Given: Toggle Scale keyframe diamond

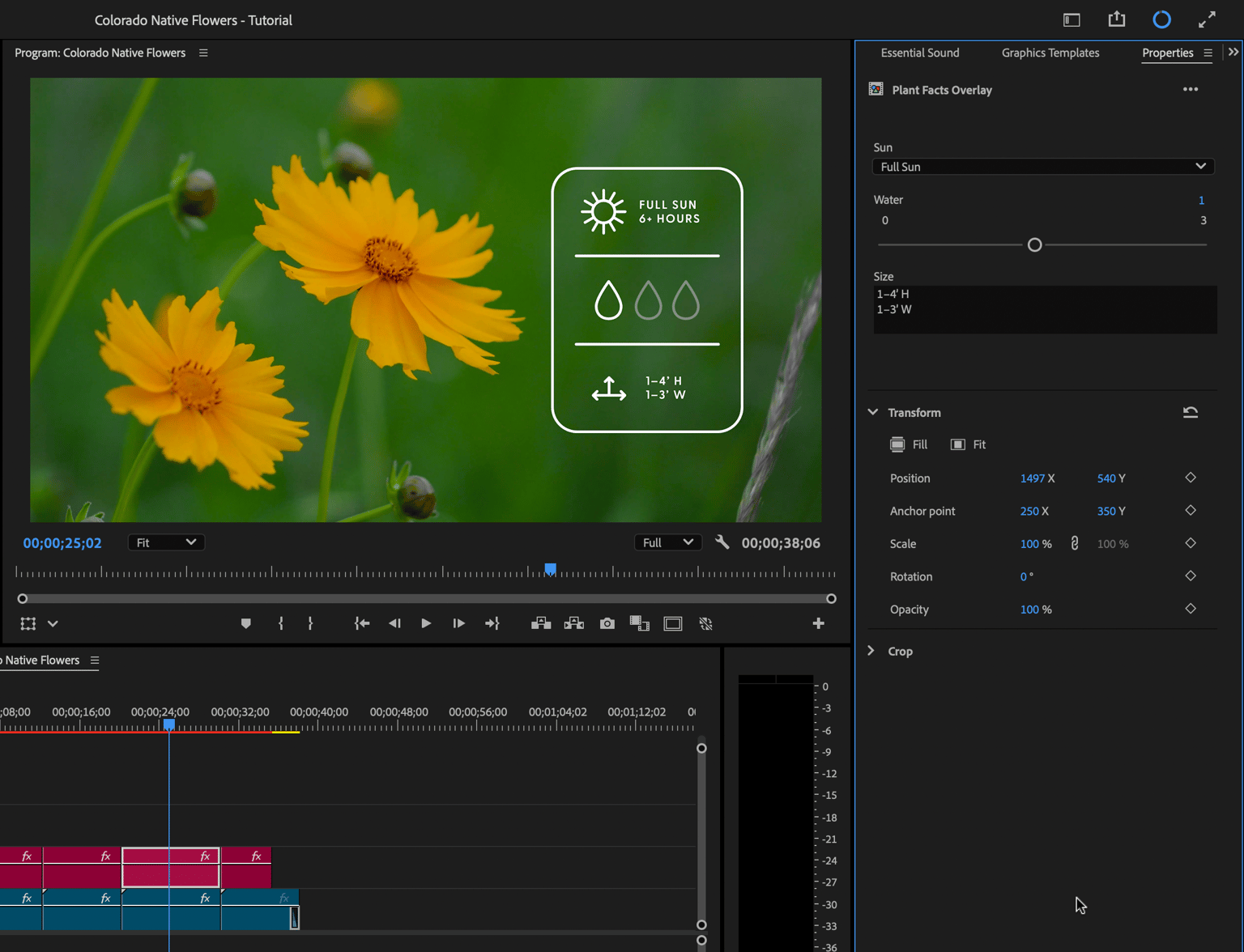Looking at the screenshot, I should click(1191, 544).
